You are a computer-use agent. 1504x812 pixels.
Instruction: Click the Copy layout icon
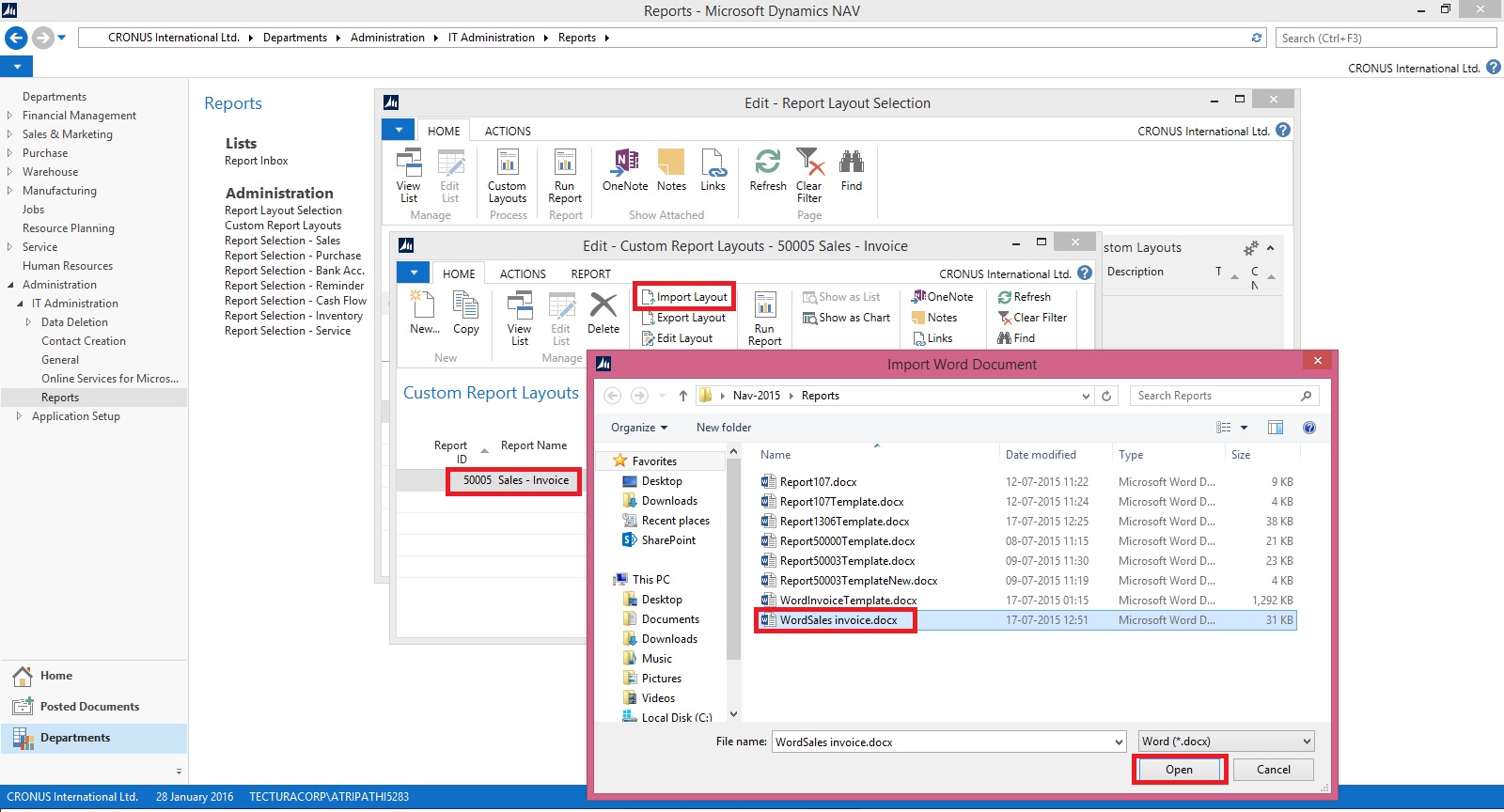(x=465, y=312)
